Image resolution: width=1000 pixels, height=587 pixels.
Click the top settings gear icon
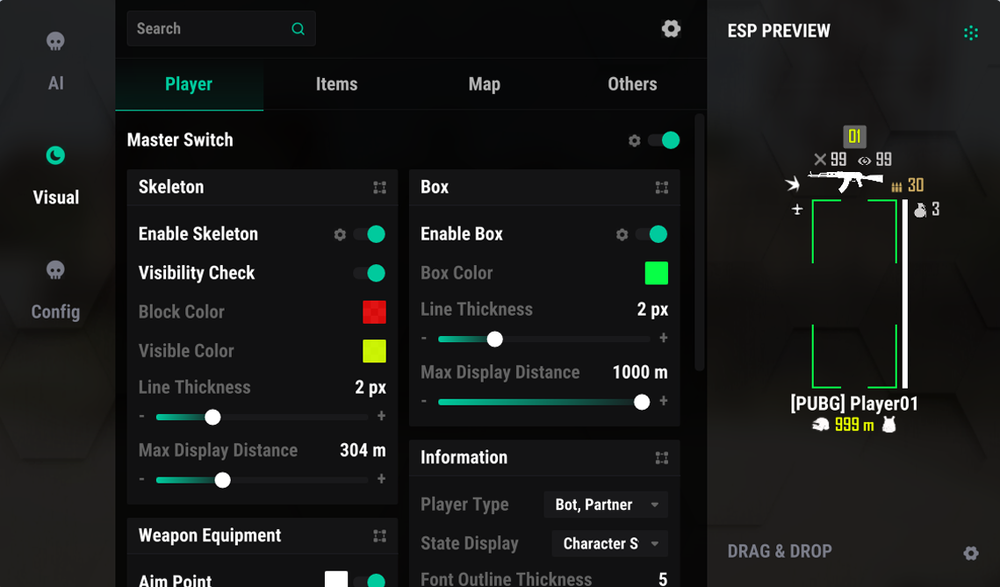[671, 29]
